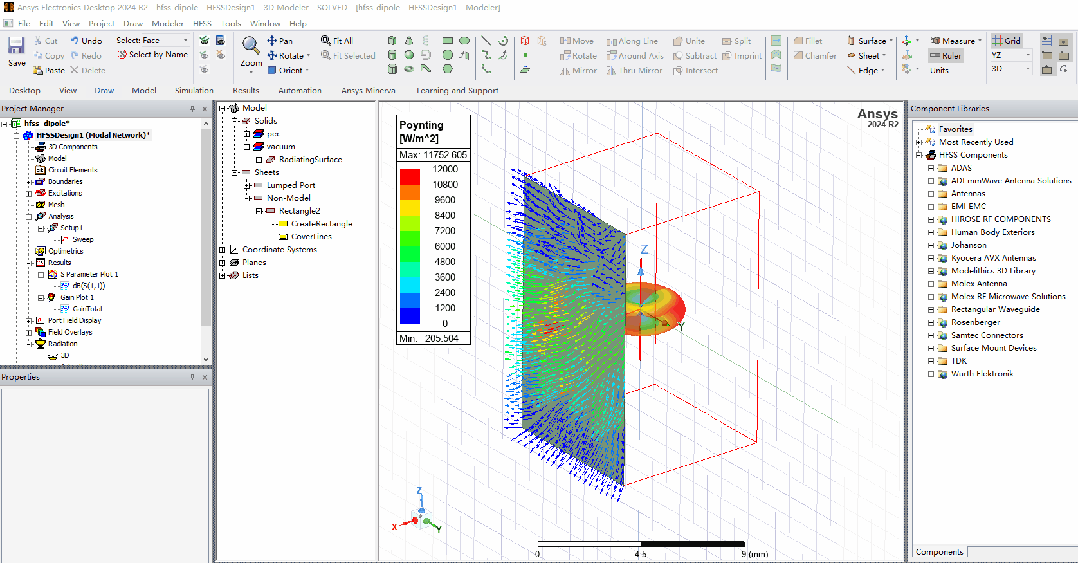
Task: Click the Fit All view icon
Action: pyautogui.click(x=337, y=41)
